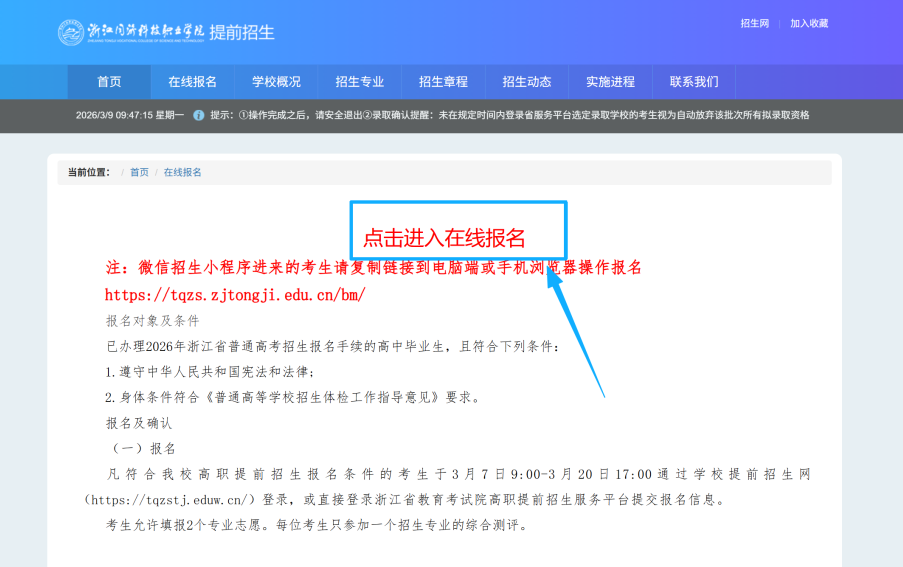Click 在线报名 in the breadcrumb trail
This screenshot has height=567, width=903.
(183, 173)
